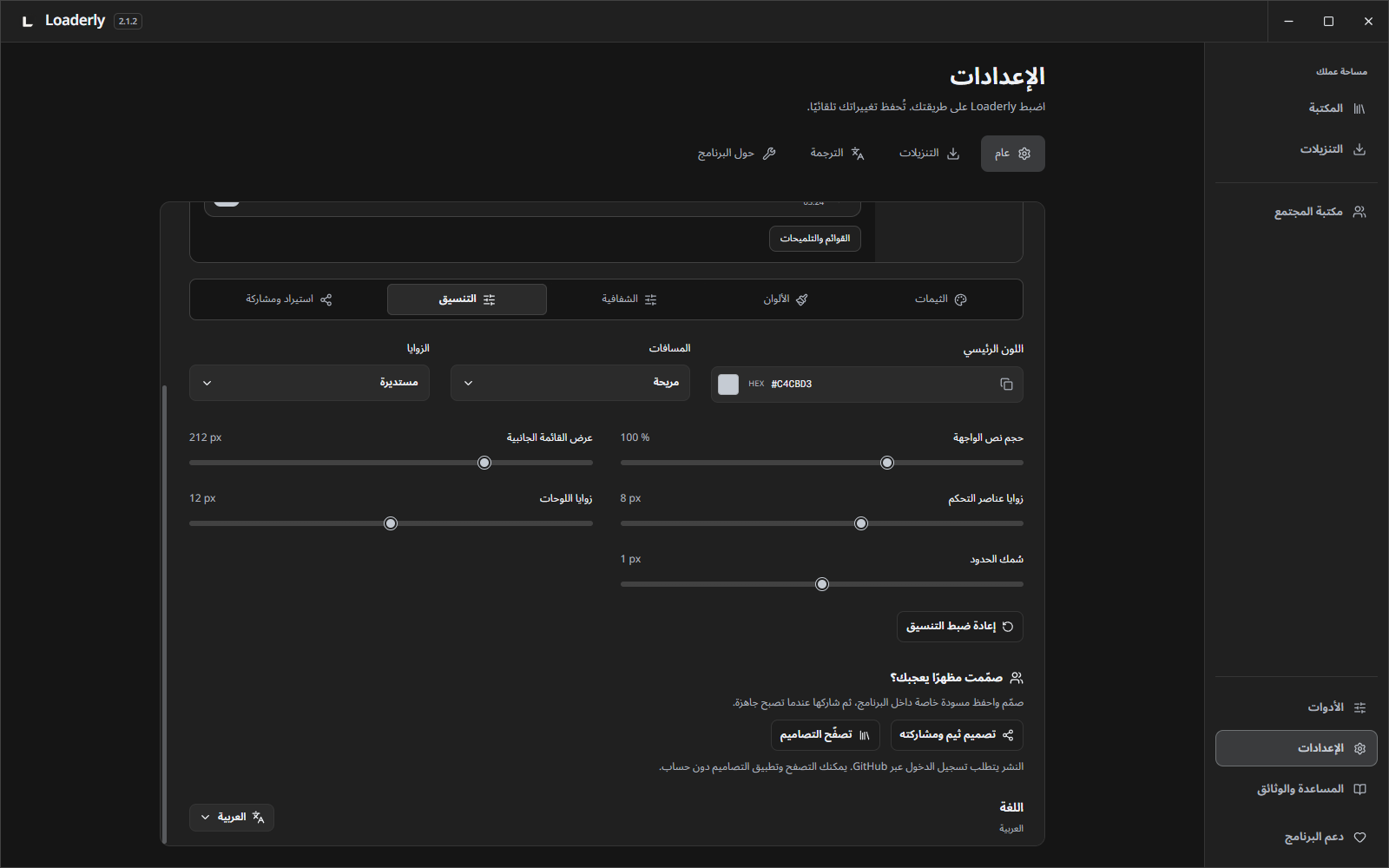1389x868 pixels.
Task: Switch to the الترجمة translation tab
Action: point(837,154)
